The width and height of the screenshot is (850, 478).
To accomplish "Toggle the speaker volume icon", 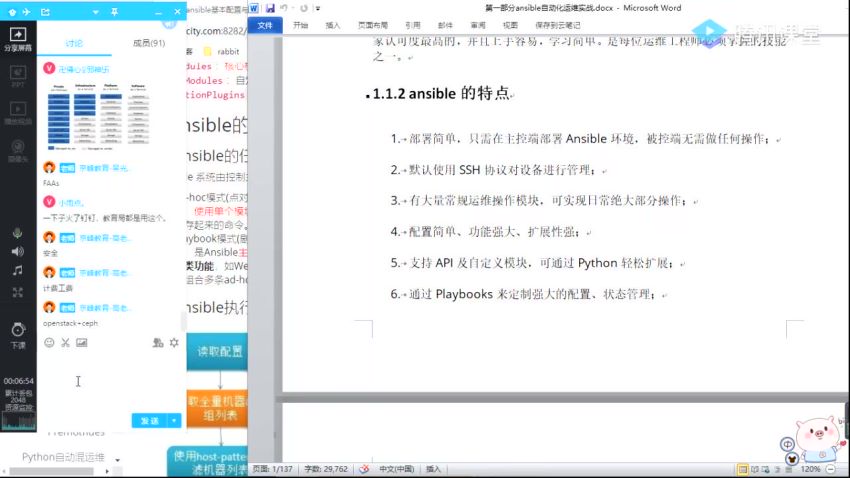I will point(18,251).
